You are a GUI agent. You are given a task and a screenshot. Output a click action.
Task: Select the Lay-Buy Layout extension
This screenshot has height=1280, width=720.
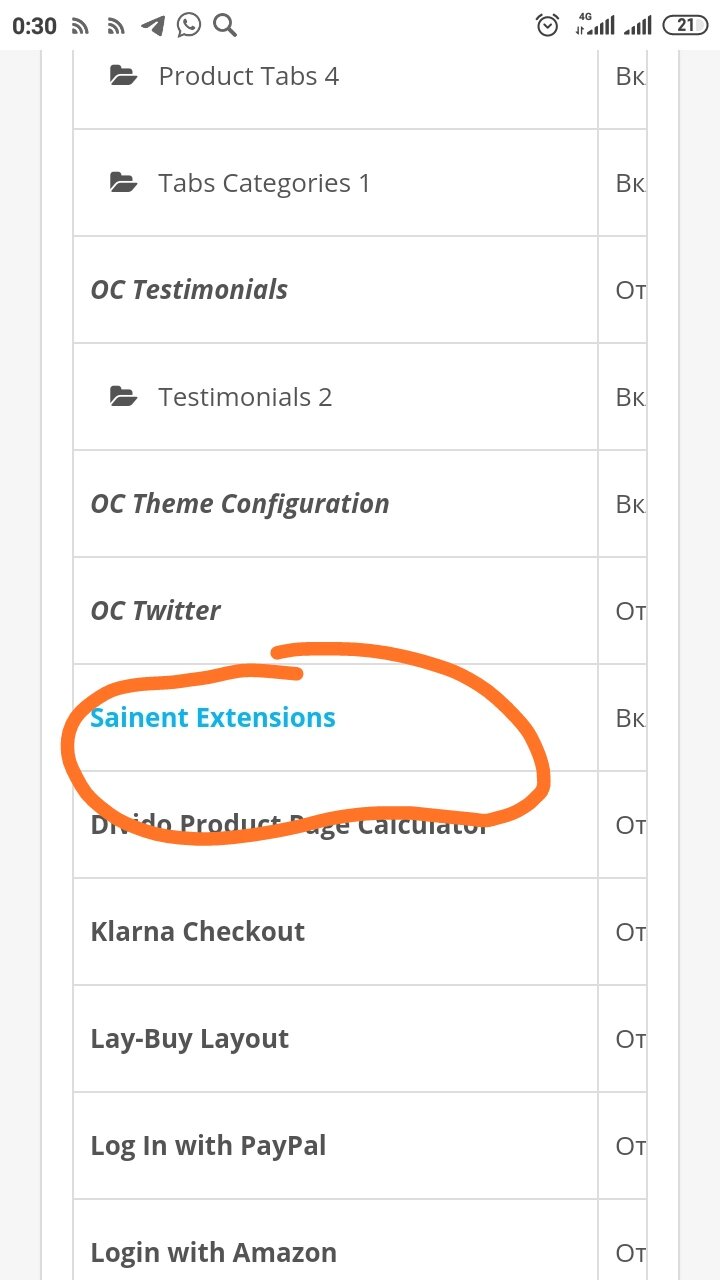[x=190, y=1039]
